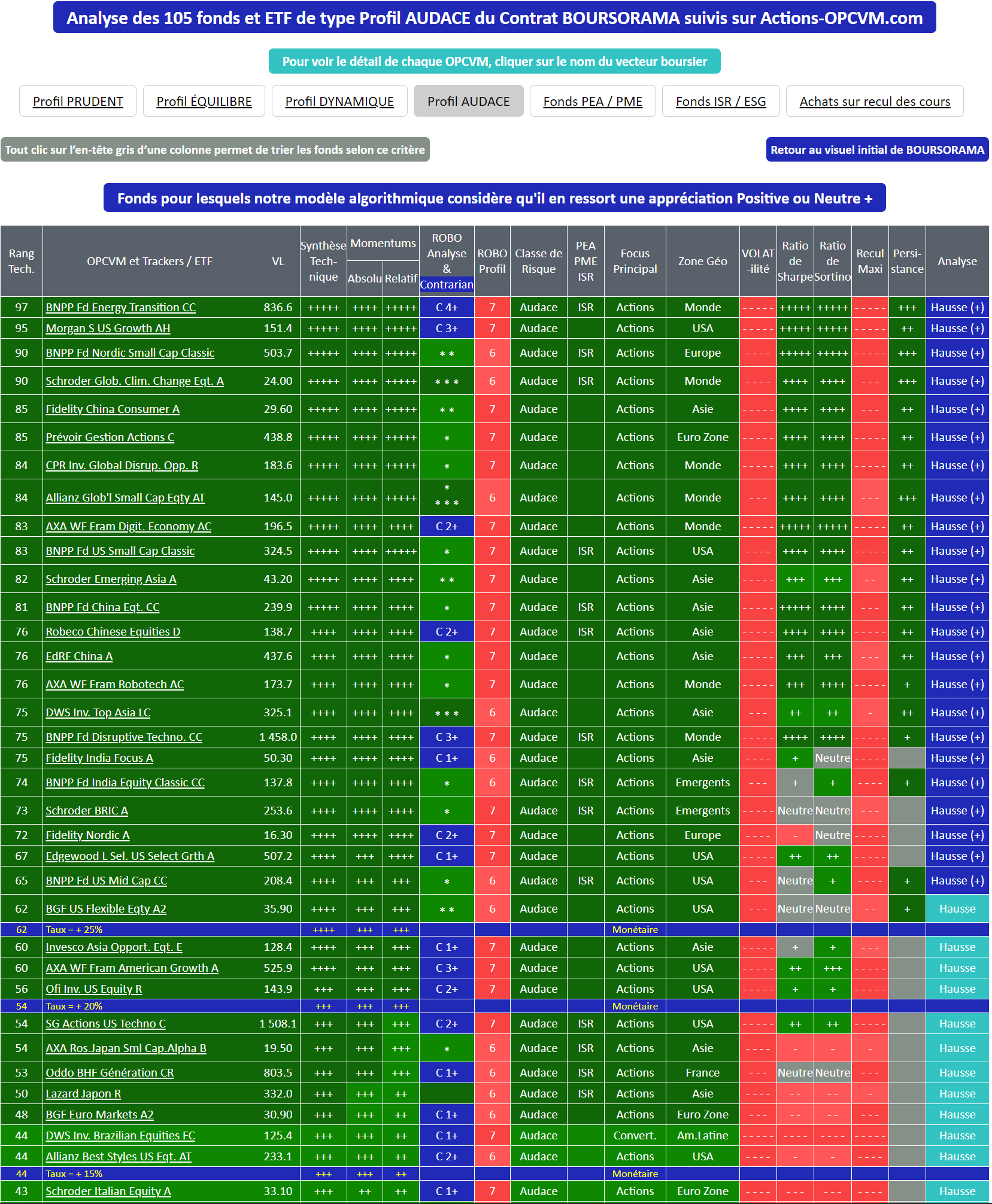Open Schroder Emerging Asia A fund
992x1204 pixels.
[111, 579]
